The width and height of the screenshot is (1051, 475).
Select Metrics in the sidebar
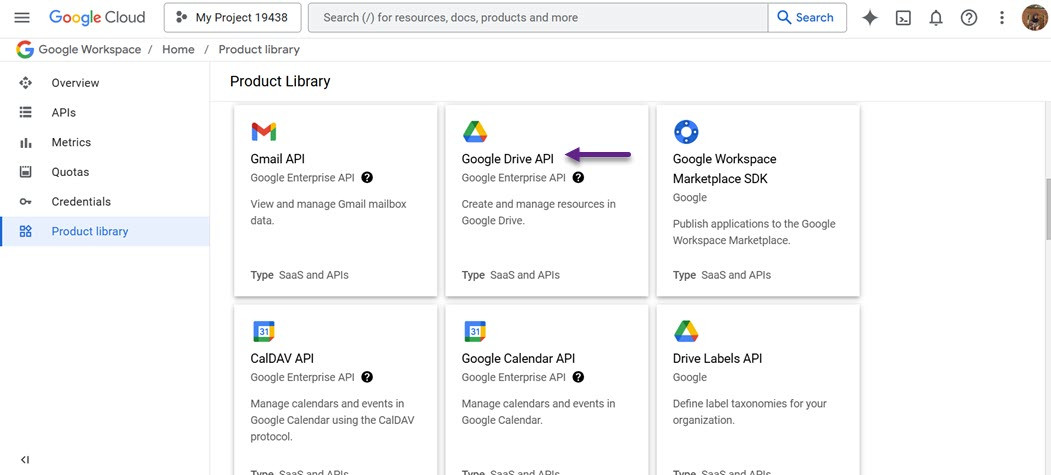pos(71,142)
